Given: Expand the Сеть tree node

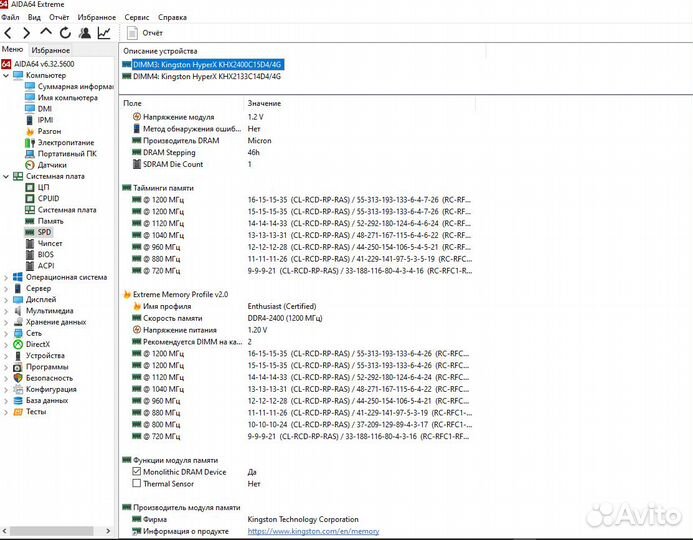Looking at the screenshot, I should point(6,333).
